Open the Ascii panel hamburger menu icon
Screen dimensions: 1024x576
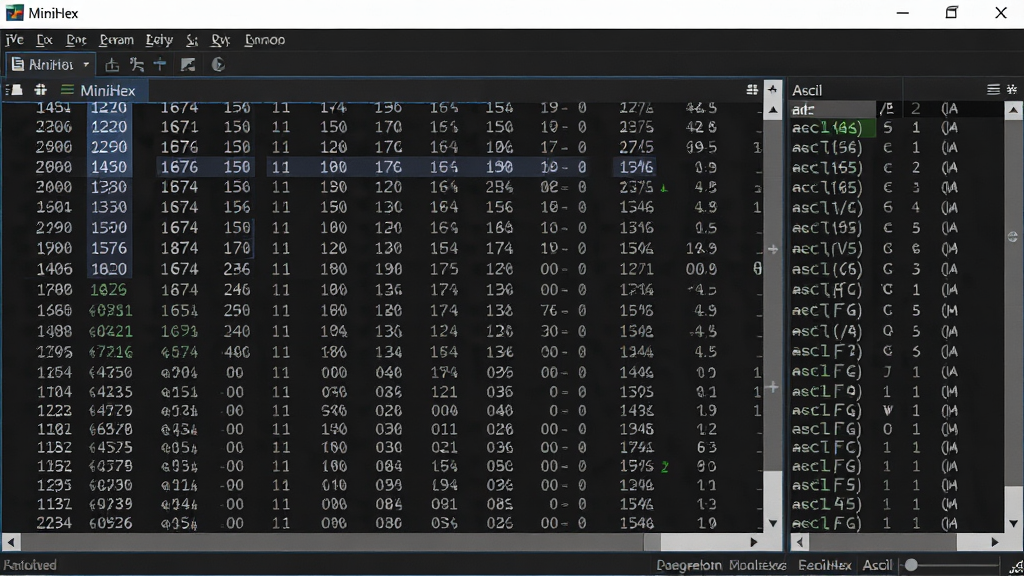pos(993,89)
